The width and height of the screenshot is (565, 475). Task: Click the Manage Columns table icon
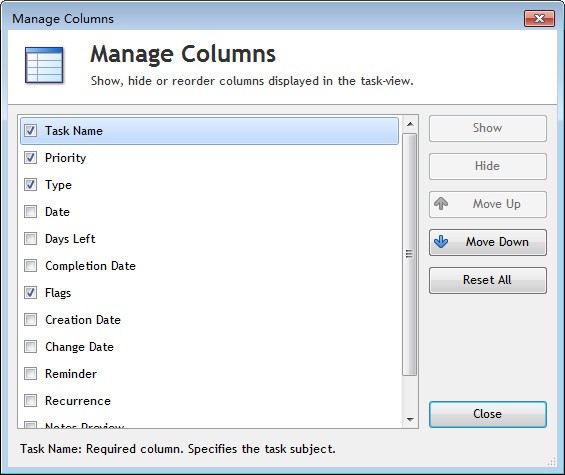point(44,65)
